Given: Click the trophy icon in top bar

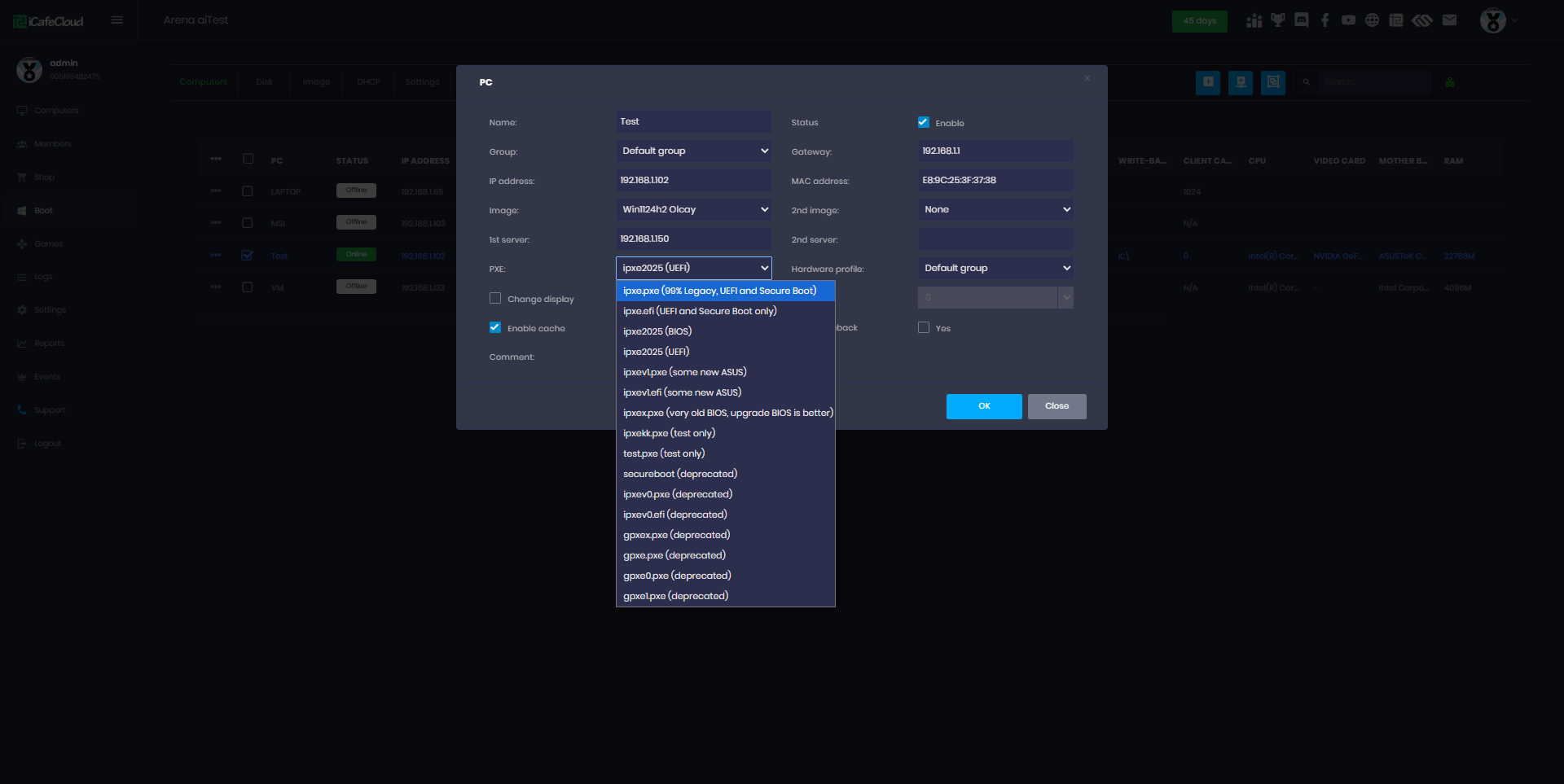Looking at the screenshot, I should (x=1278, y=20).
